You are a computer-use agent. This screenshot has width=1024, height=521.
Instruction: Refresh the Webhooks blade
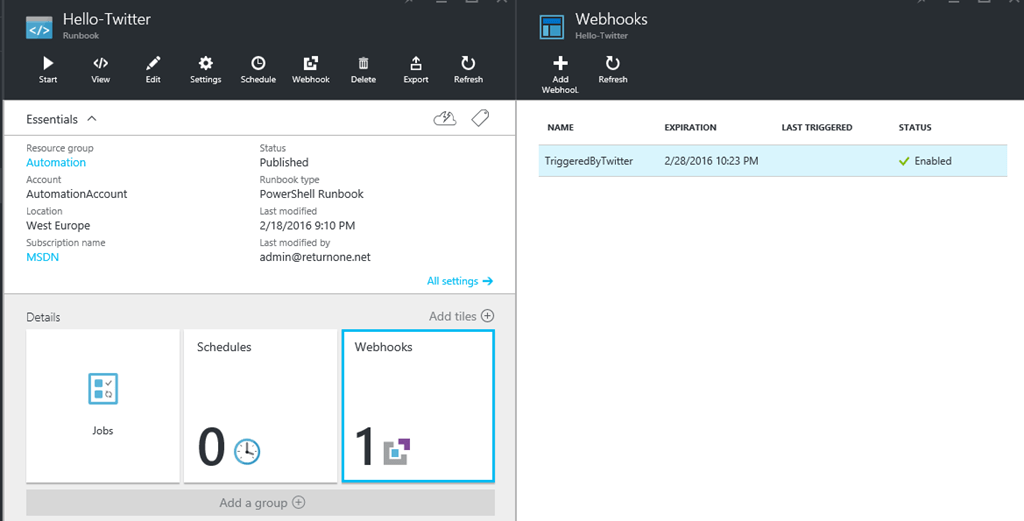coord(613,70)
